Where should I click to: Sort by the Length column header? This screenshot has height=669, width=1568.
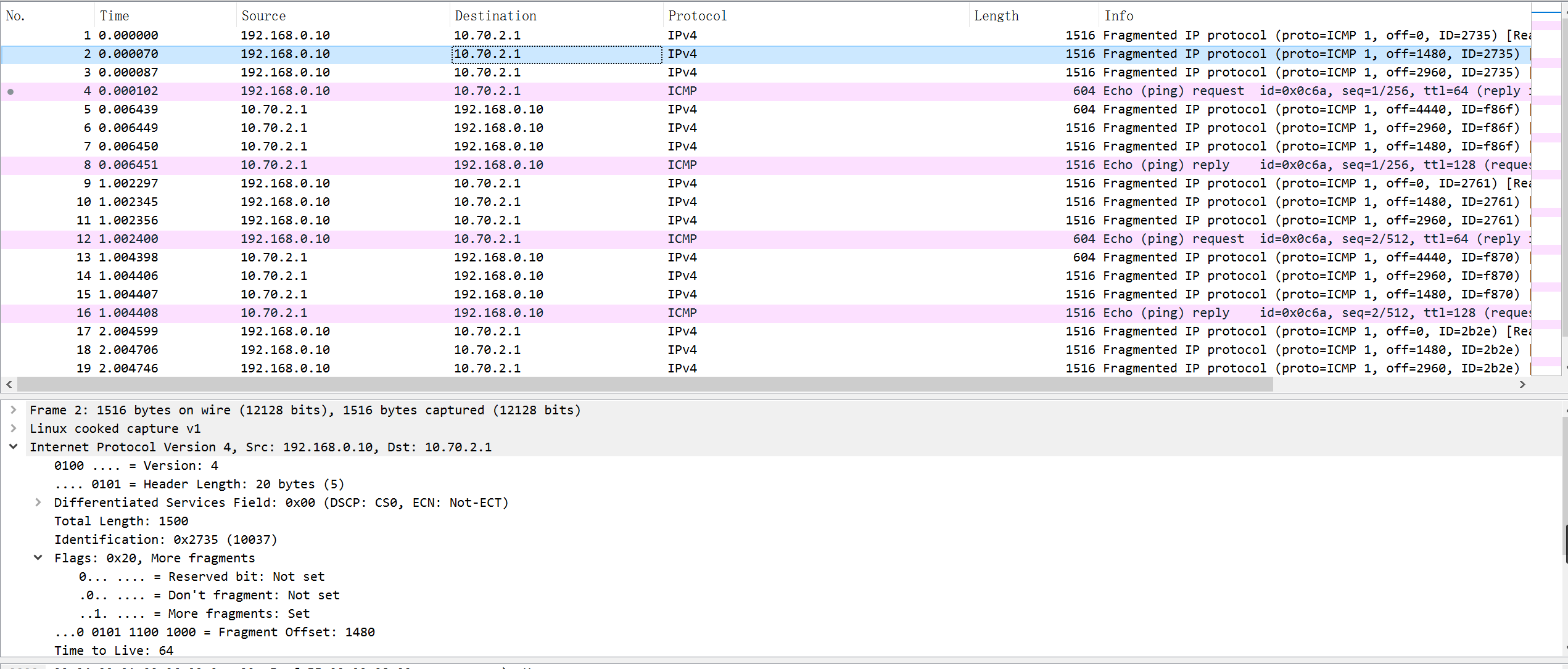coord(1034,15)
